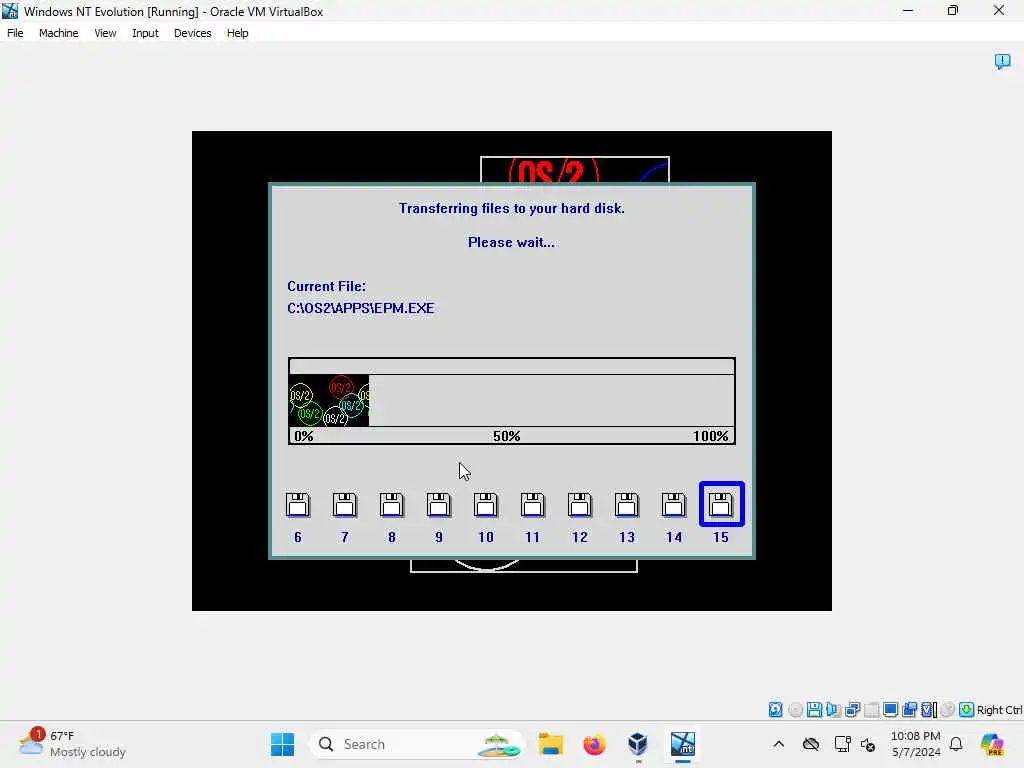Viewport: 1024px width, 768px height.
Task: Click the 100% label on progress bar
Action: [711, 436]
